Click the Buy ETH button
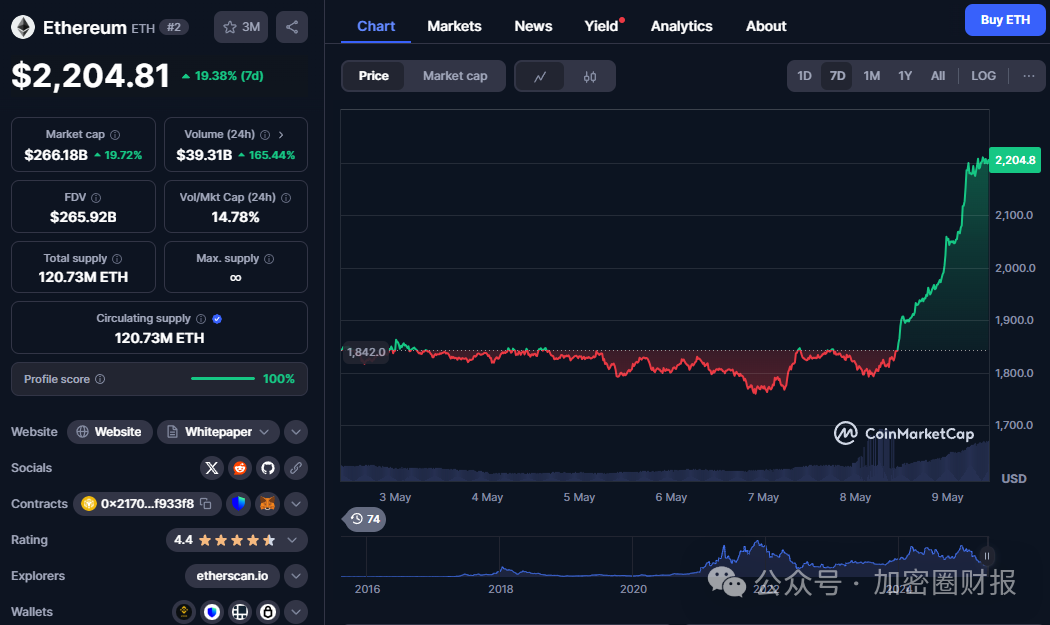1050x625 pixels. click(1005, 20)
